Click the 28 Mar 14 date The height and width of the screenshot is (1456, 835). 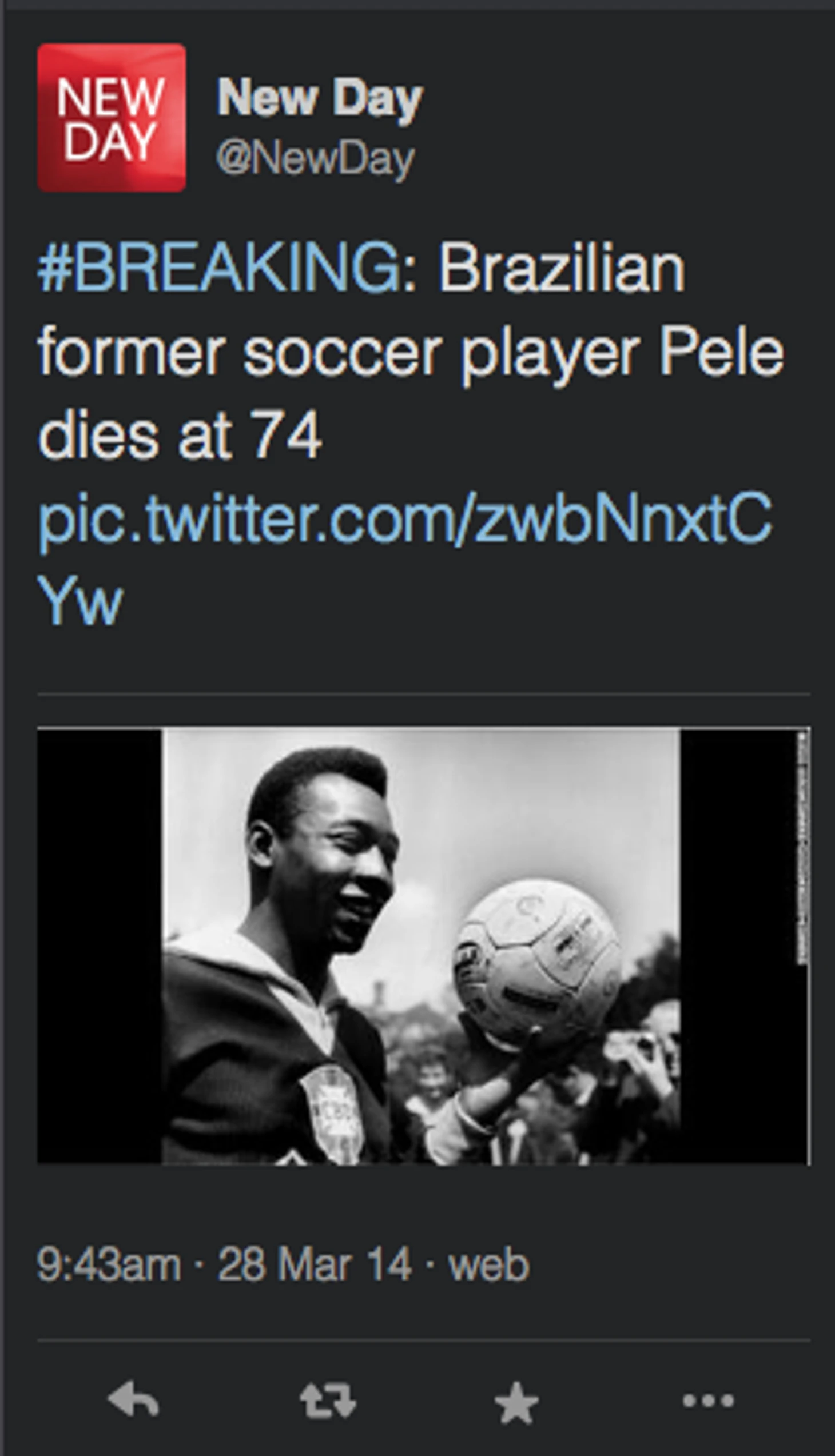[315, 1265]
